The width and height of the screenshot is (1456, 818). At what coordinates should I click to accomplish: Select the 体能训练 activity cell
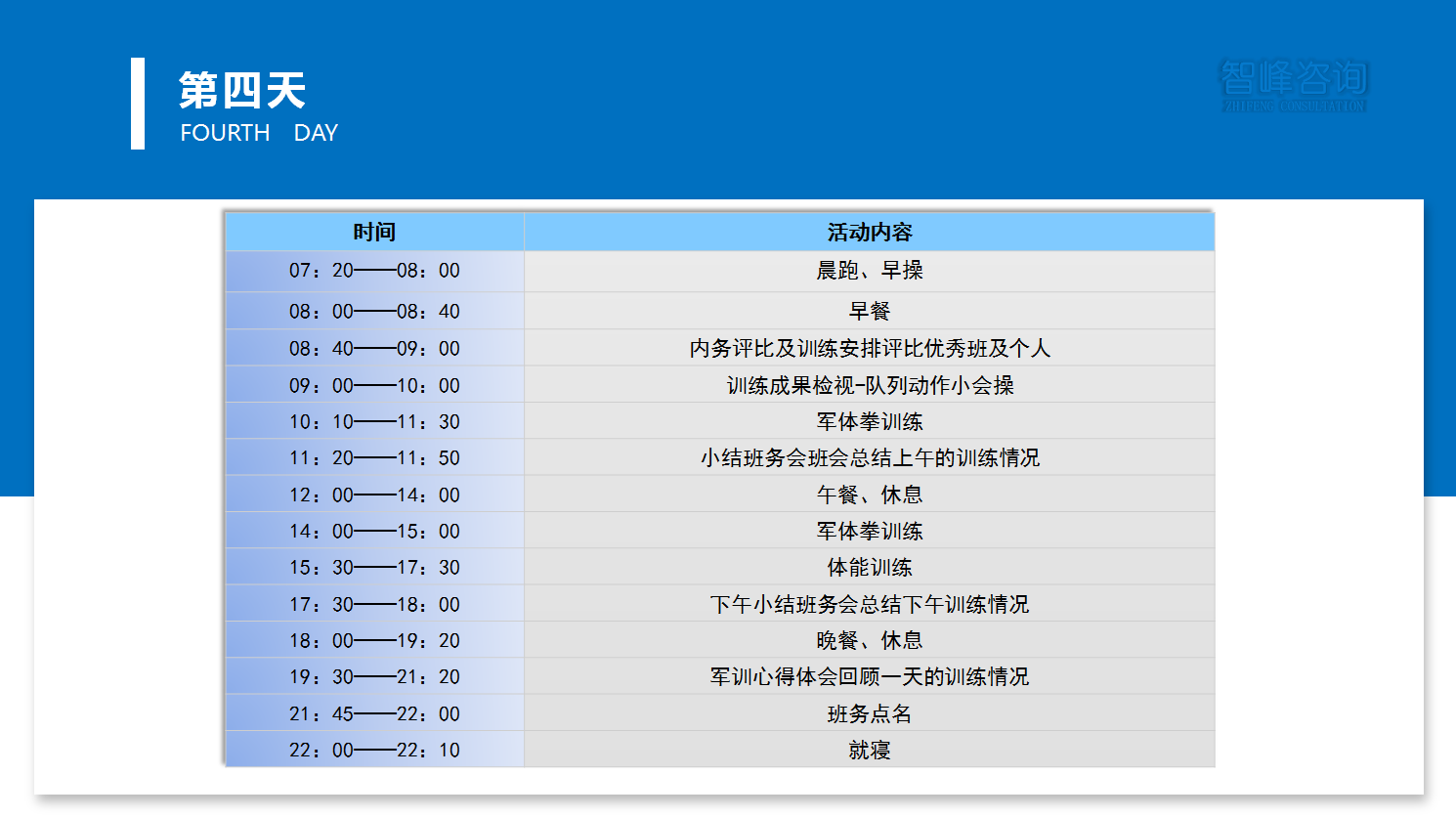coord(869,568)
